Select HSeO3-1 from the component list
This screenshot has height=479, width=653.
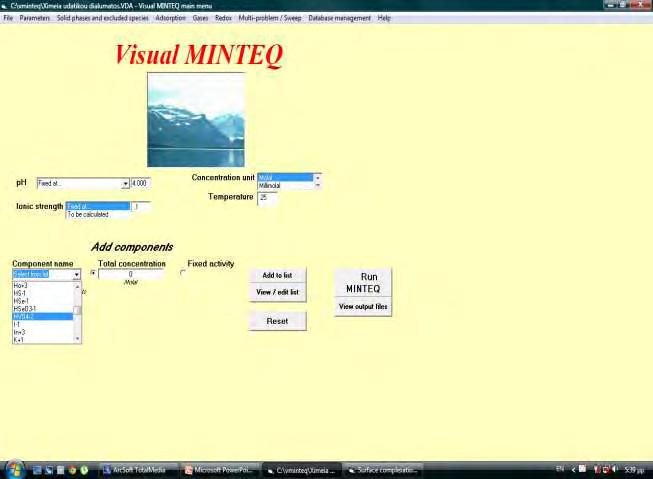pyautogui.click(x=43, y=309)
